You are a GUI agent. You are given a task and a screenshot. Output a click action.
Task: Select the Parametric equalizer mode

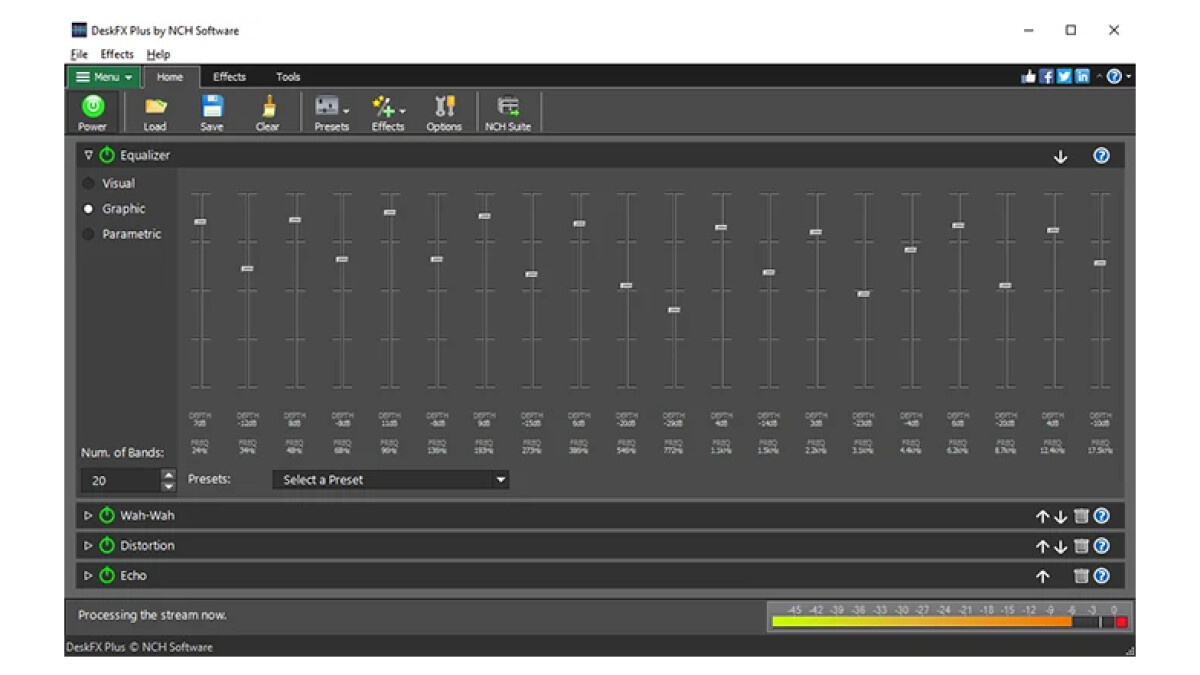[90, 234]
